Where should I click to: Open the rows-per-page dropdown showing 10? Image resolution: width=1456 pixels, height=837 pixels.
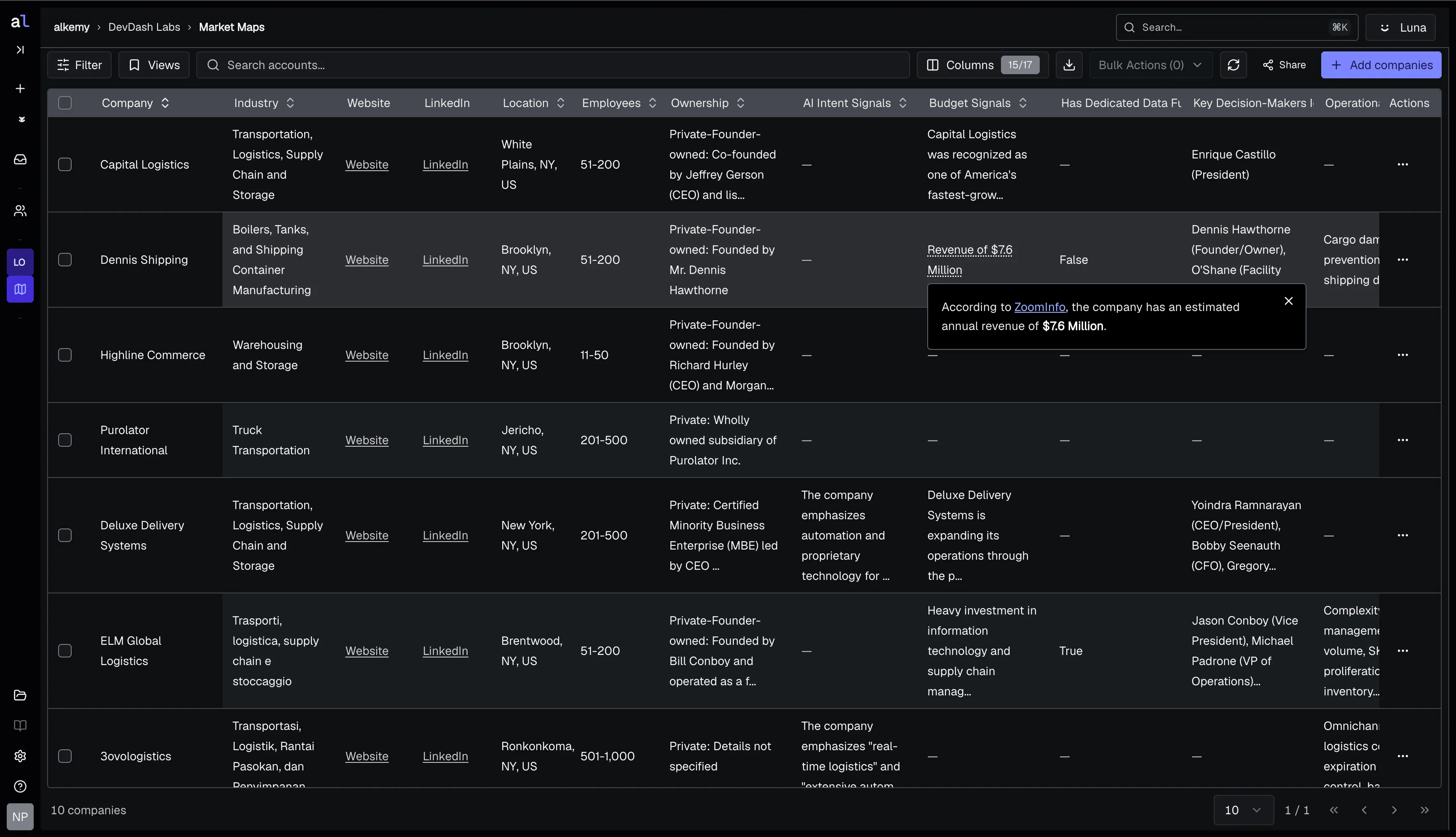click(x=1243, y=810)
